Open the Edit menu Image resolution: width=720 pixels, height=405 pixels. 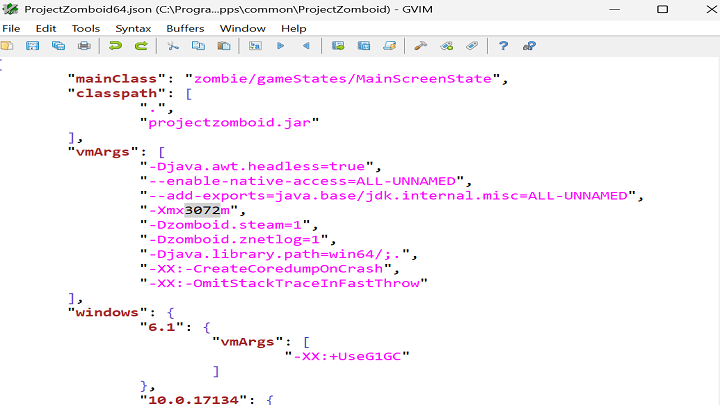point(46,28)
